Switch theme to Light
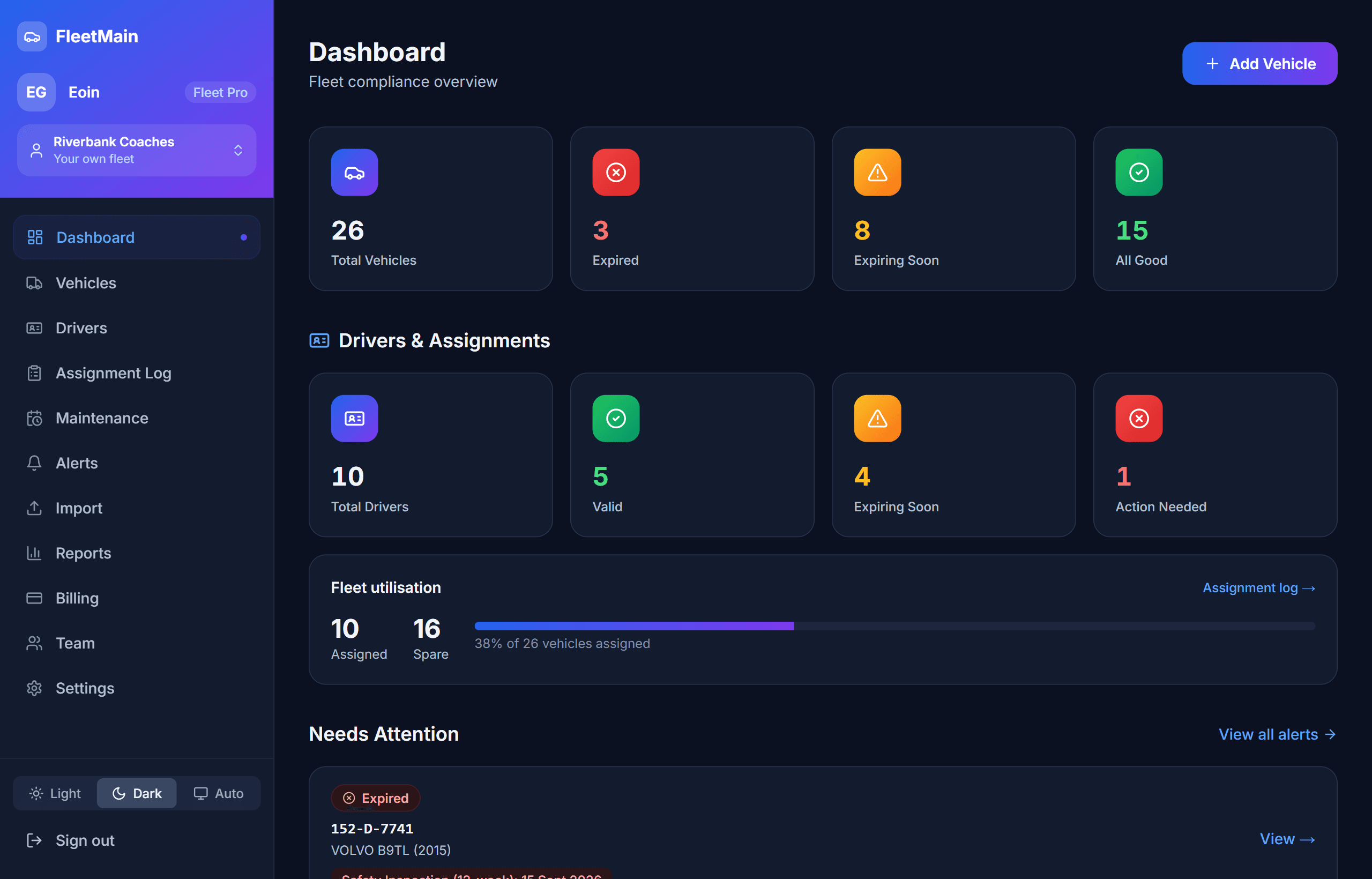Image resolution: width=1372 pixels, height=879 pixels. point(55,793)
